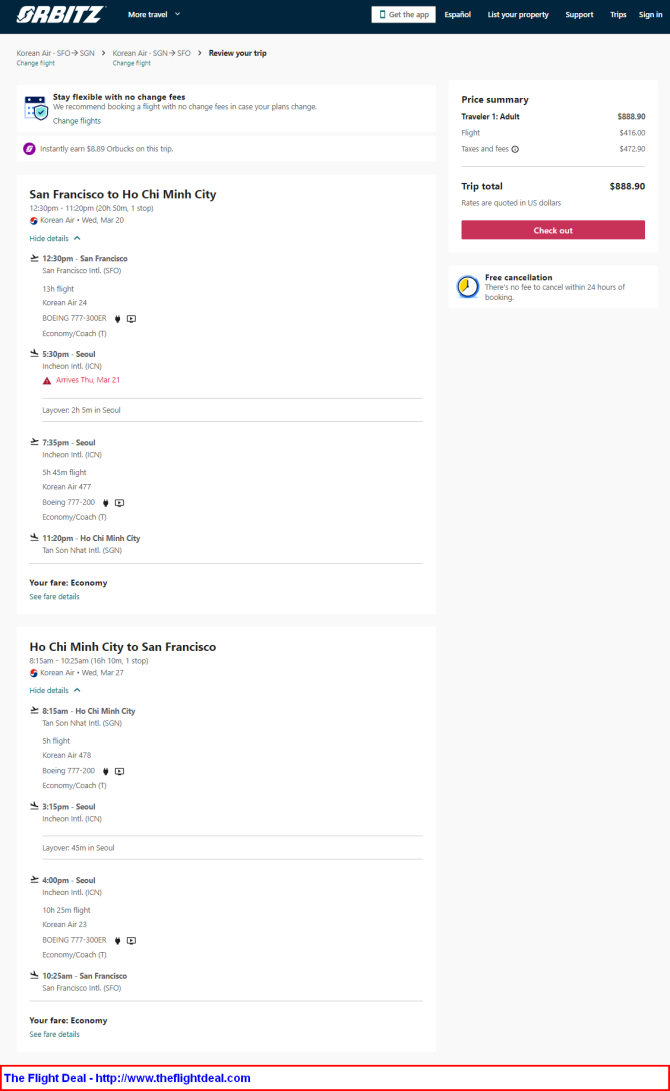Click the Taxes and fees info icon

(515, 149)
